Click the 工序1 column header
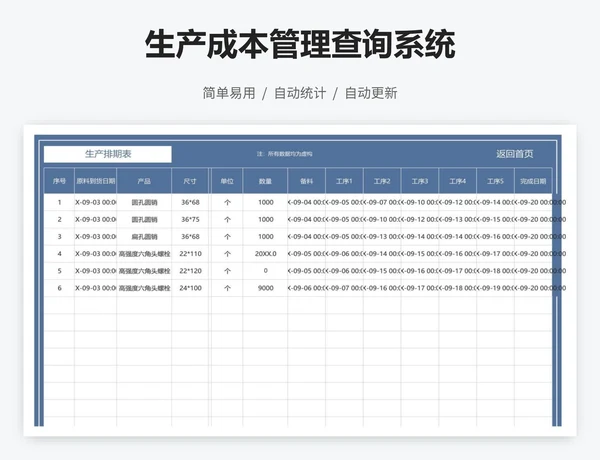 pyautogui.click(x=344, y=181)
